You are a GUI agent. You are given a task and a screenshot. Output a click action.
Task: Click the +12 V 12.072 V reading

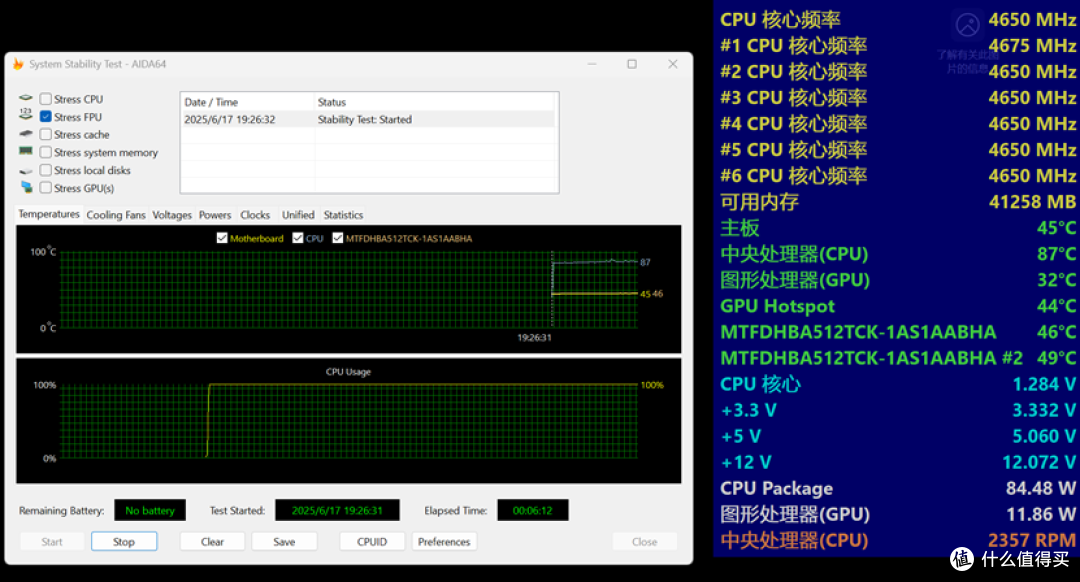(x=897, y=462)
